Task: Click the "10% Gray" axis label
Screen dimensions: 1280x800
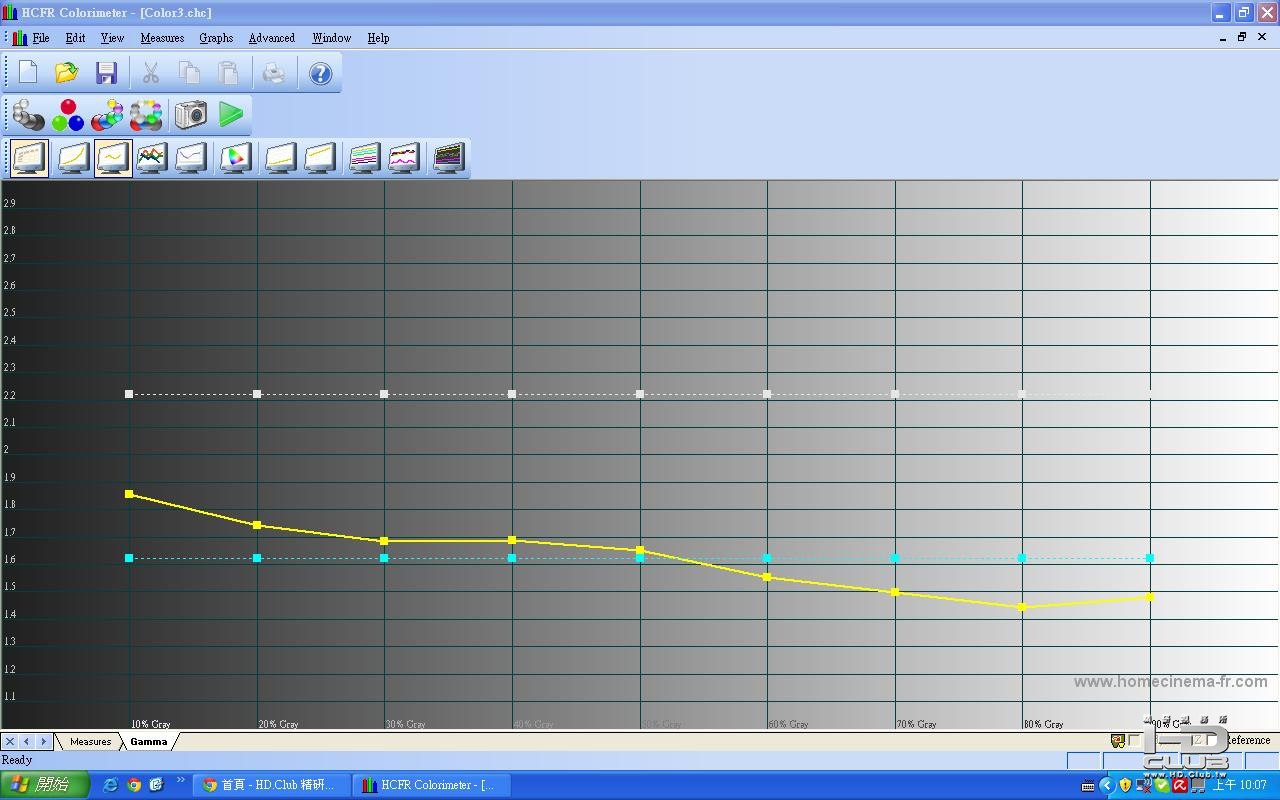Action: pos(151,724)
